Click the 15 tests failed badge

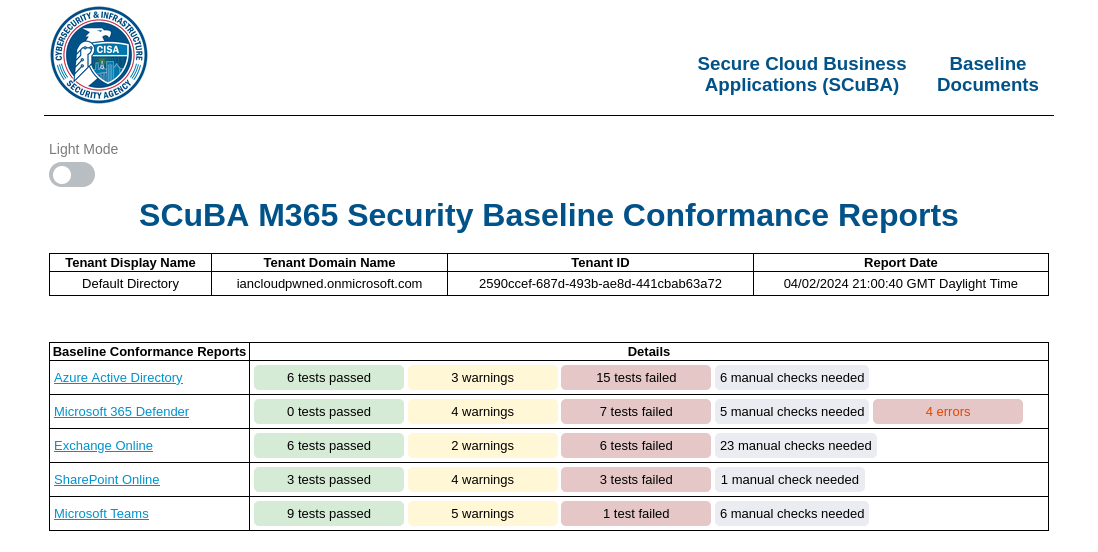tap(636, 378)
